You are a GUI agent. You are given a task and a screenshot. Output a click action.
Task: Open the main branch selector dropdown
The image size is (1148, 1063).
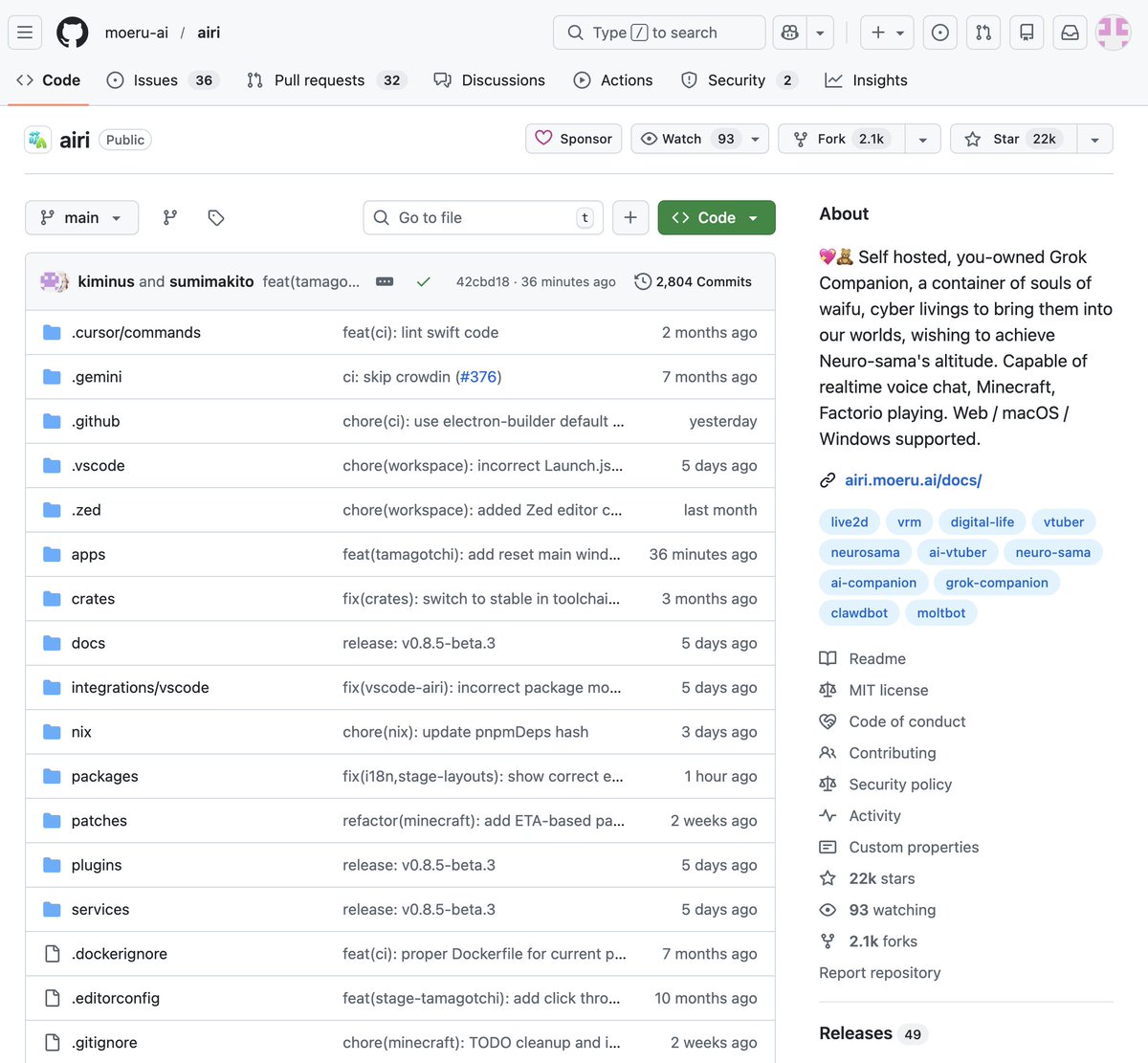pos(81,217)
